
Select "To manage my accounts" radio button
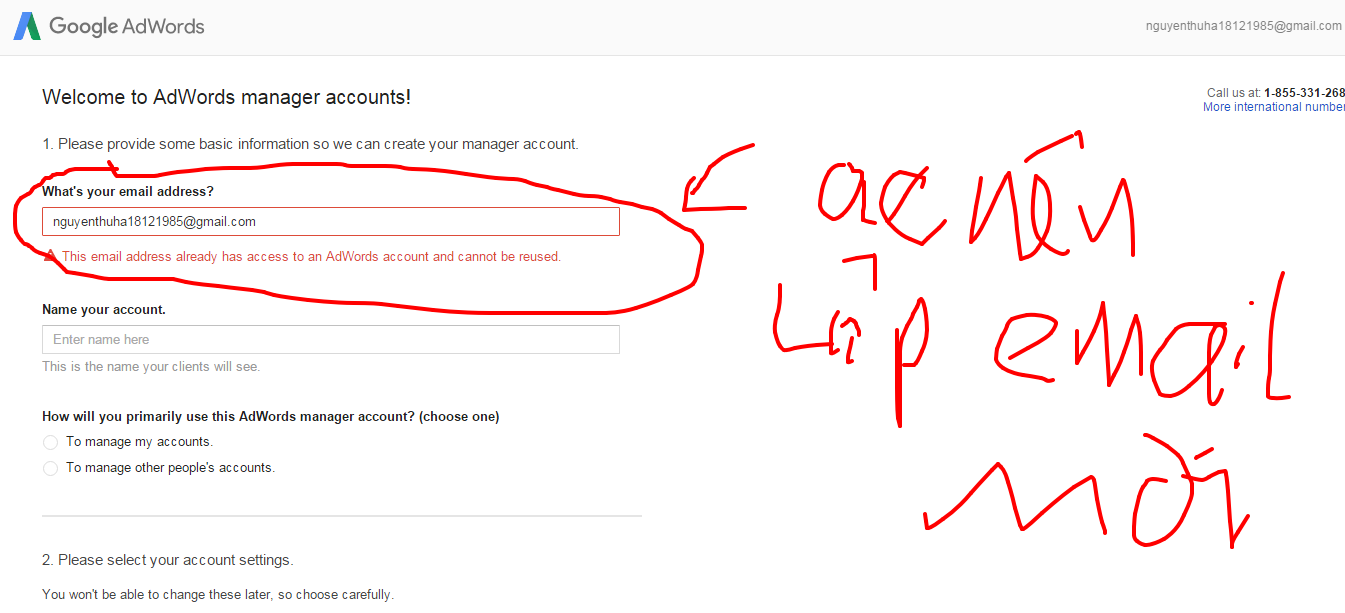(51, 442)
